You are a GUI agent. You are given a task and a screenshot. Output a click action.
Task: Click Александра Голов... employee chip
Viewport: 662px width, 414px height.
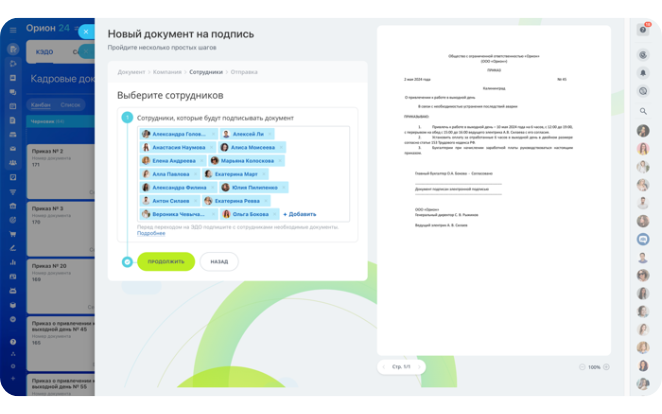[x=179, y=134]
